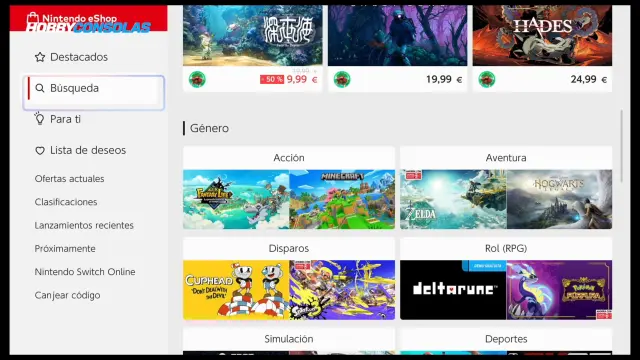Image resolution: width=640 pixels, height=360 pixels.
Task: Click the Búsqueda magnifying glass icon
Action: click(40, 88)
